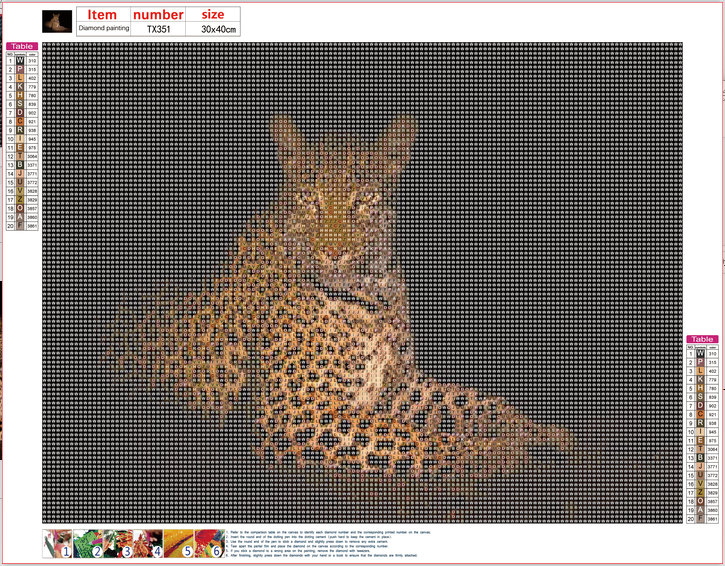The width and height of the screenshot is (725, 566).
Task: Choose instruction step 5 picture
Action: click(180, 543)
